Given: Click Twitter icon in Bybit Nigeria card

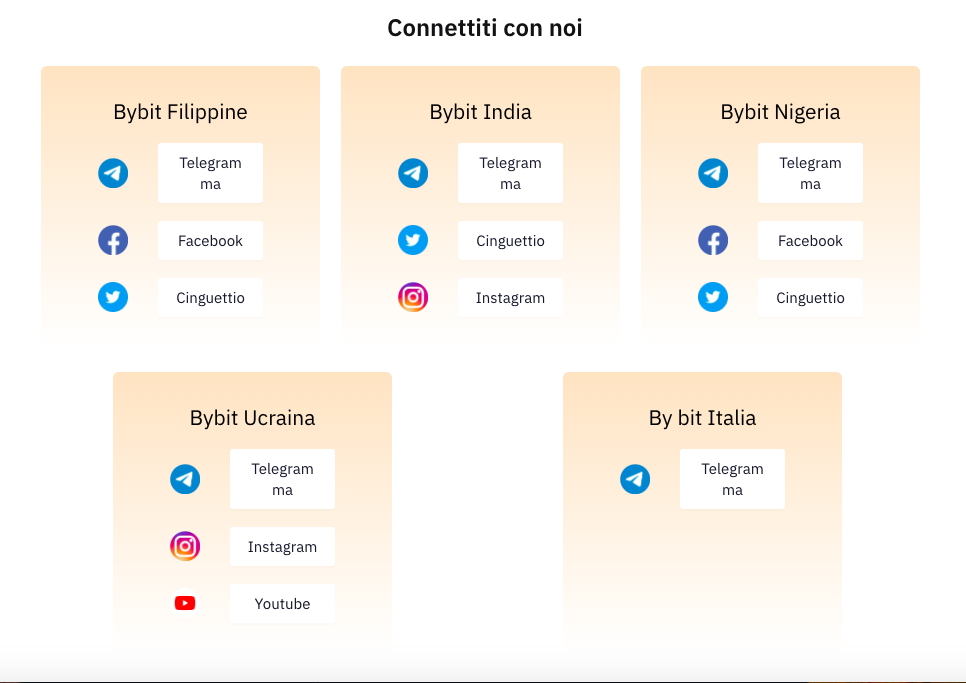Looking at the screenshot, I should point(713,297).
